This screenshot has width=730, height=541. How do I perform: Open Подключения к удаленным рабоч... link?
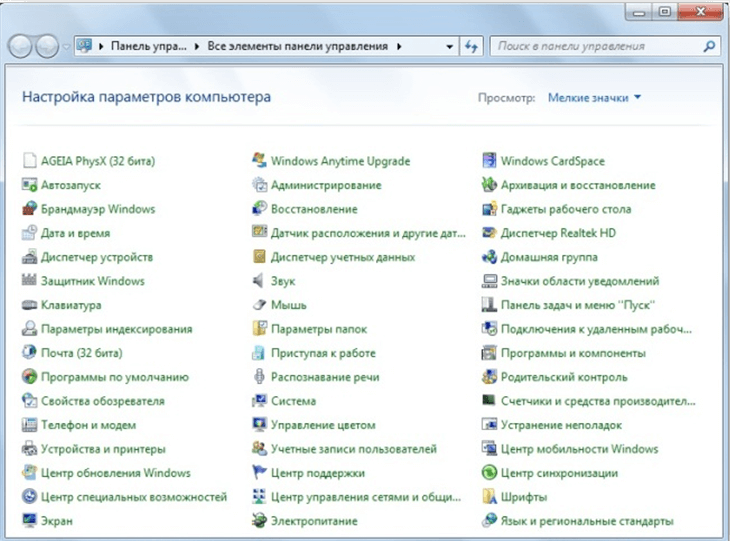tap(596, 329)
